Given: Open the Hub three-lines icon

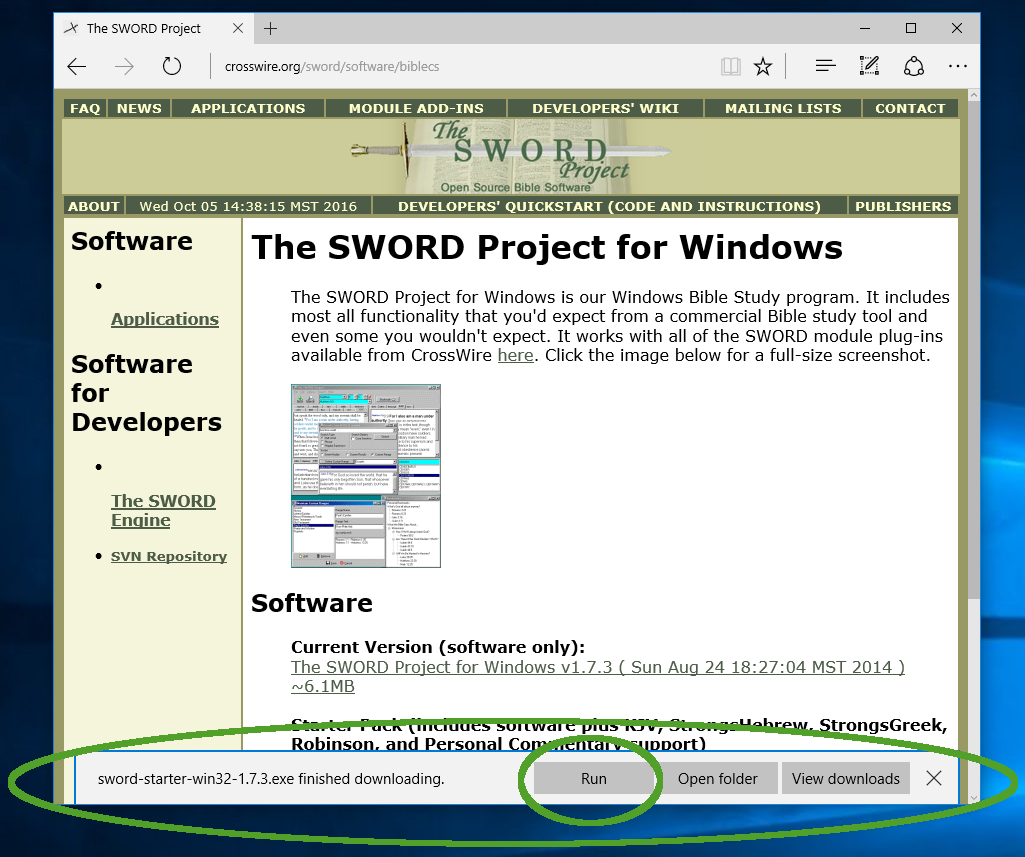Looking at the screenshot, I should [x=825, y=67].
